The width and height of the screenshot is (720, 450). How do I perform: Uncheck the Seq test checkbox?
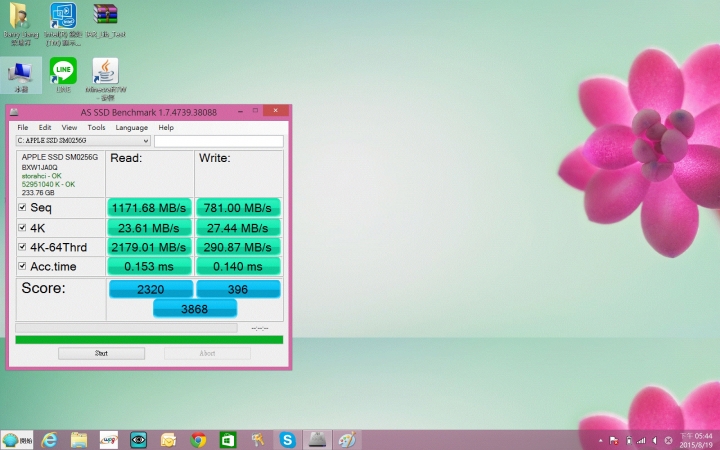[x=22, y=207]
